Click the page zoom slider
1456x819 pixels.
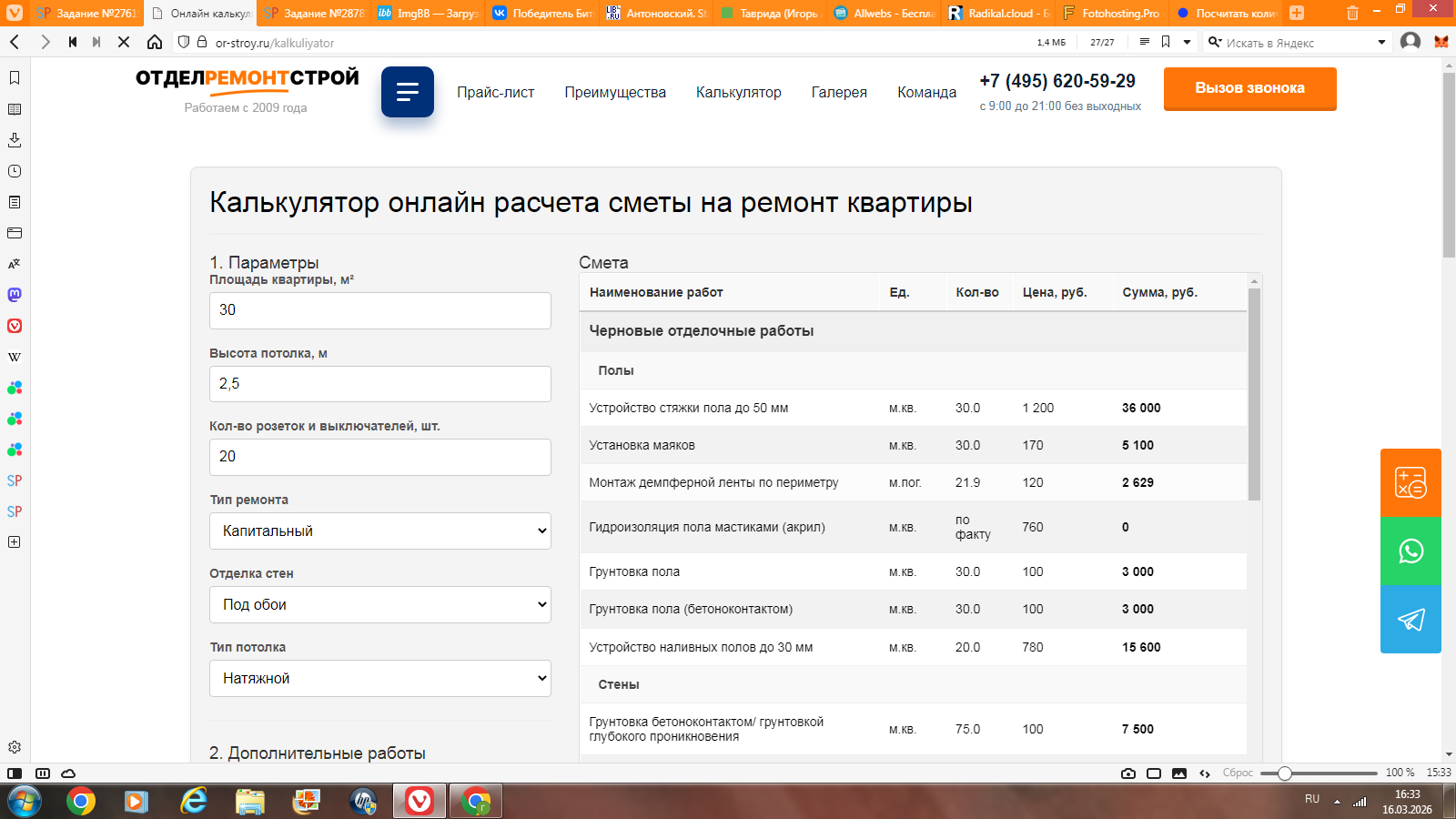pyautogui.click(x=1318, y=773)
